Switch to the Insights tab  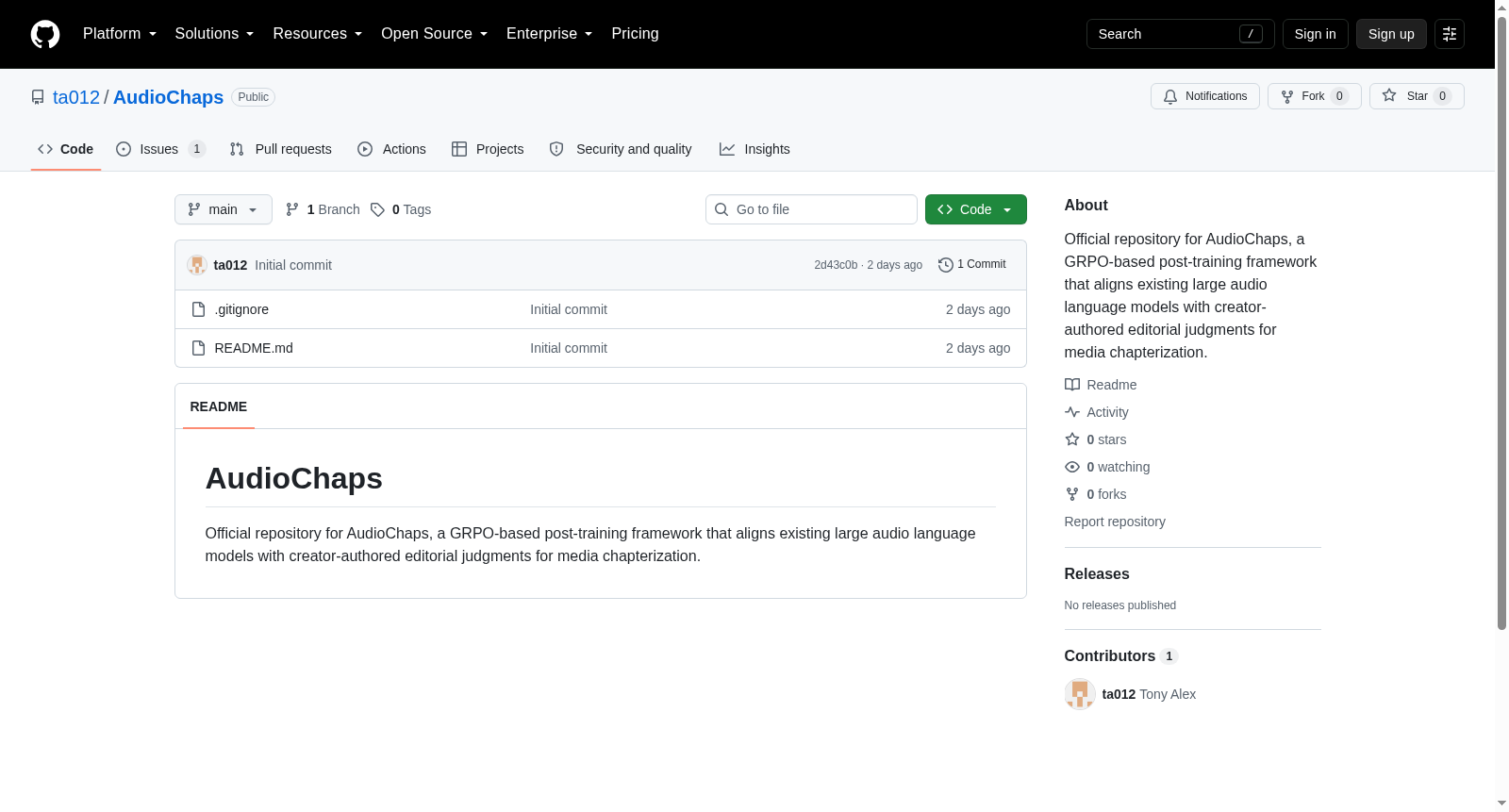coord(754,149)
